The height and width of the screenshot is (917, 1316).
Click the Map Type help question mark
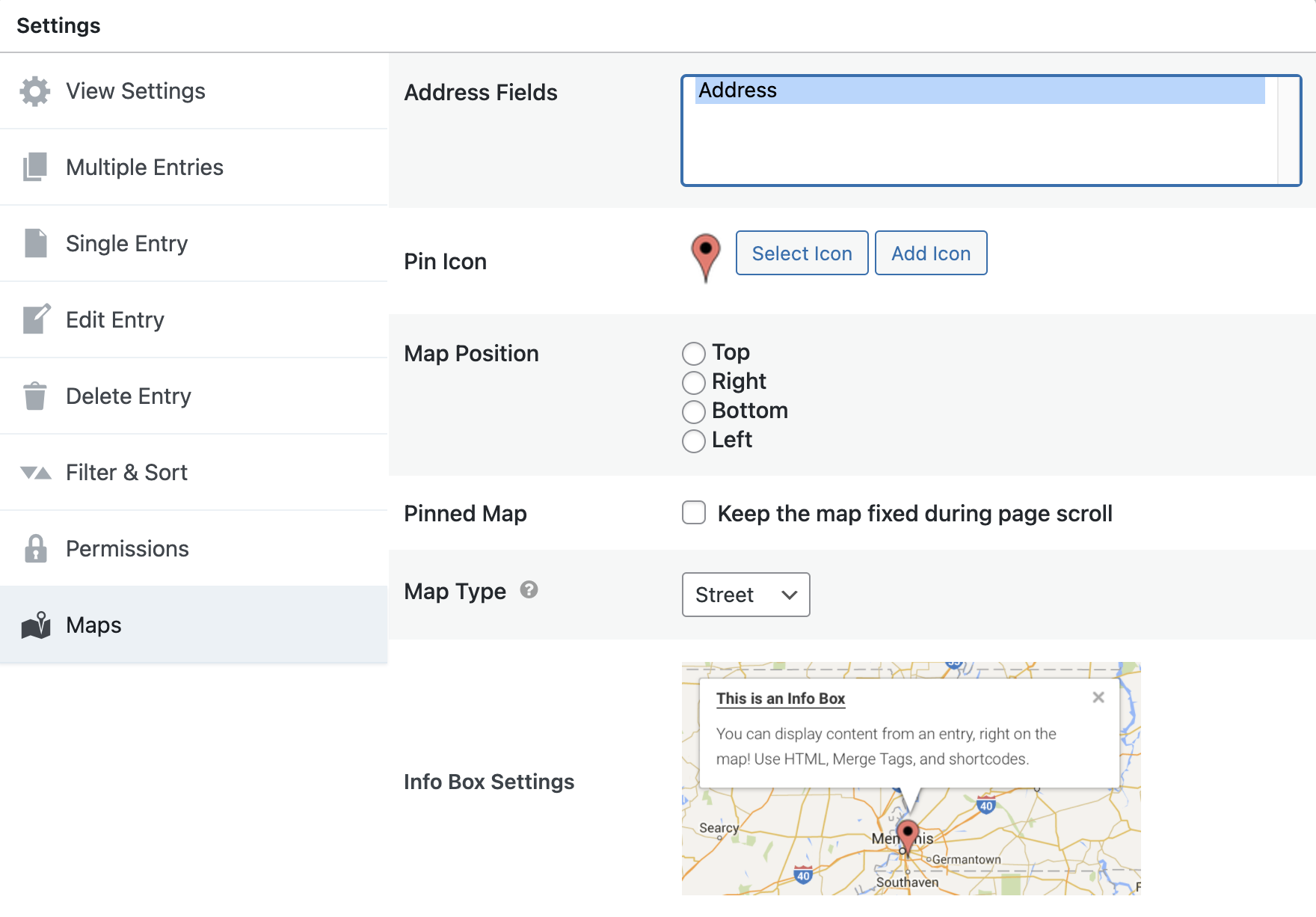[x=529, y=590]
